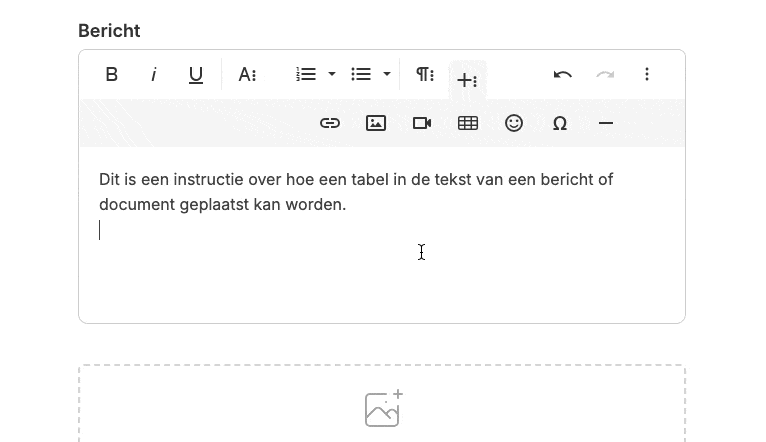Insert an ordered numbered list
Viewport: 766px width, 442px height.
[306, 74]
